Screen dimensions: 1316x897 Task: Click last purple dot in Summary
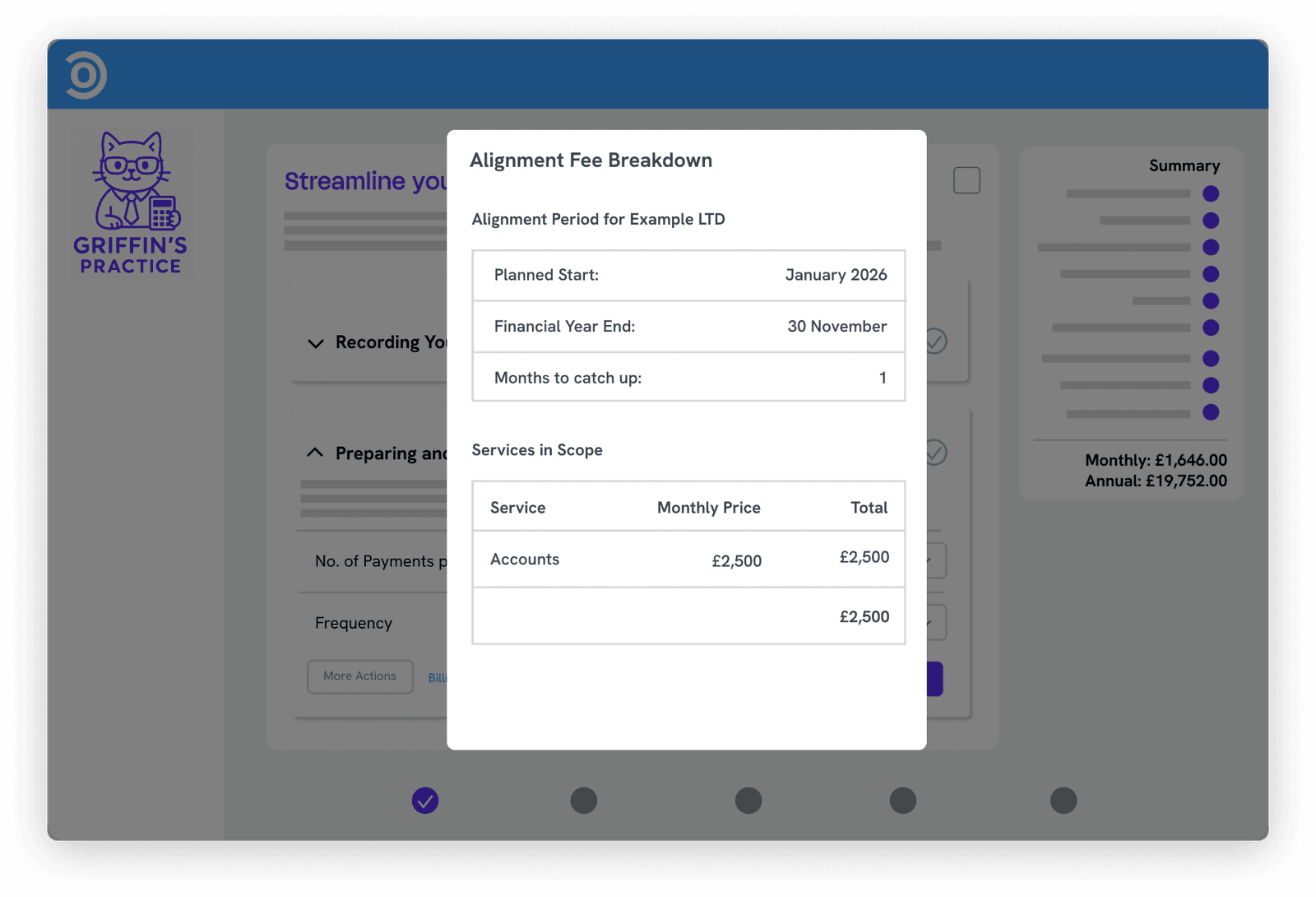(1211, 412)
